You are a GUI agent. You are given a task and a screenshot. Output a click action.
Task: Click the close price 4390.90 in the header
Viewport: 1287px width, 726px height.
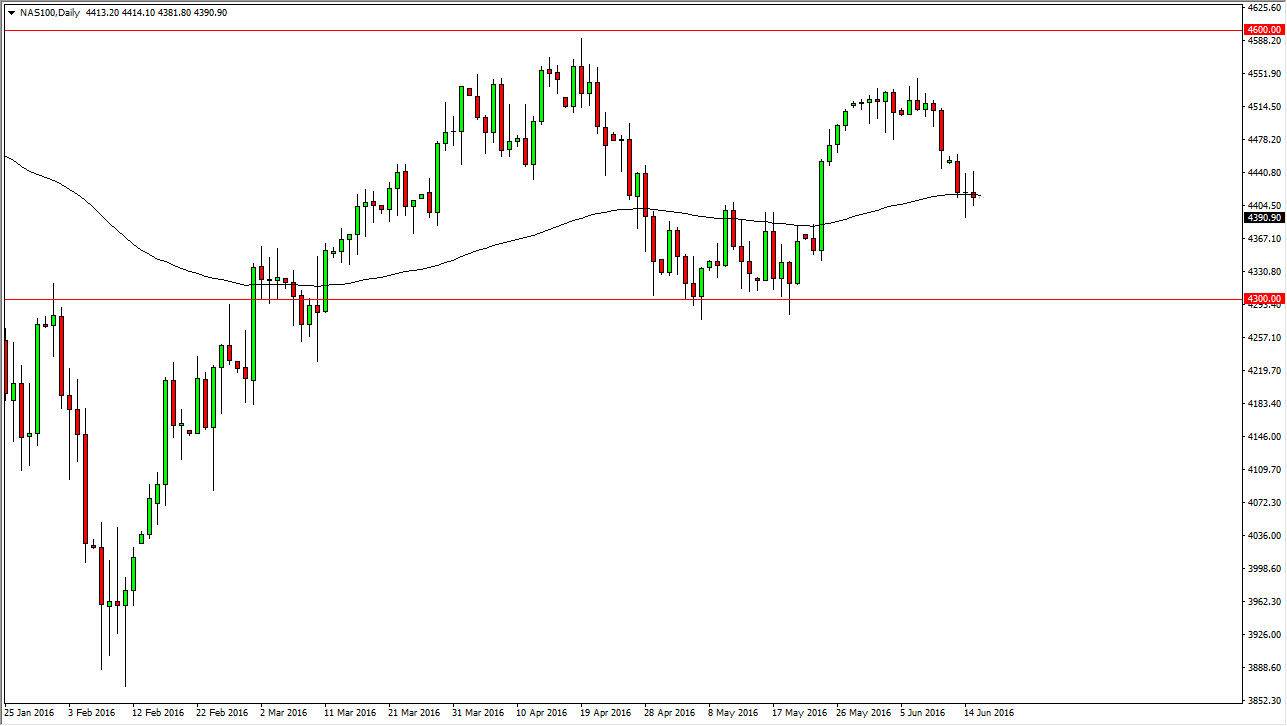(212, 13)
